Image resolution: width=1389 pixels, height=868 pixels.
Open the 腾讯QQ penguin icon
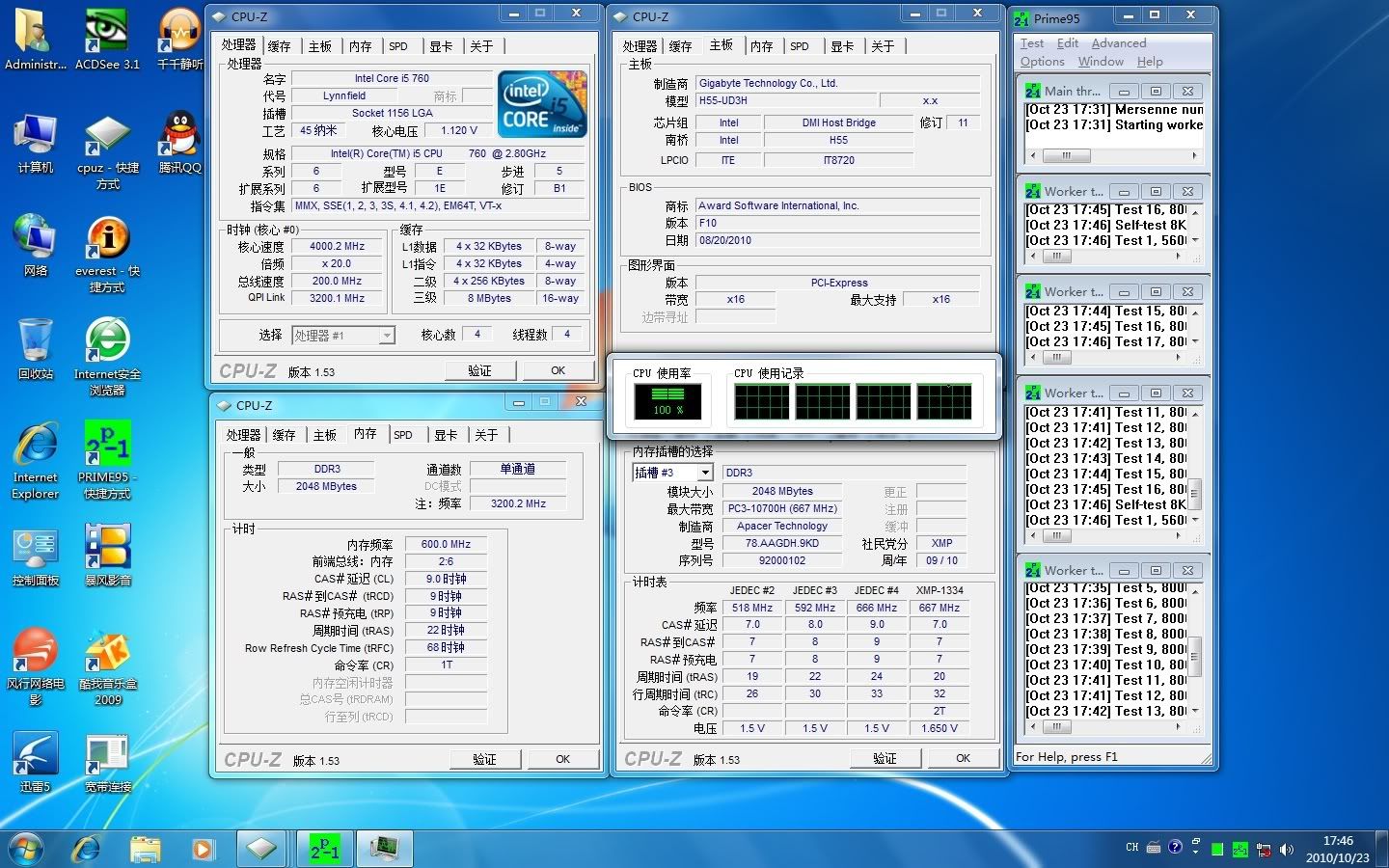tap(179, 135)
